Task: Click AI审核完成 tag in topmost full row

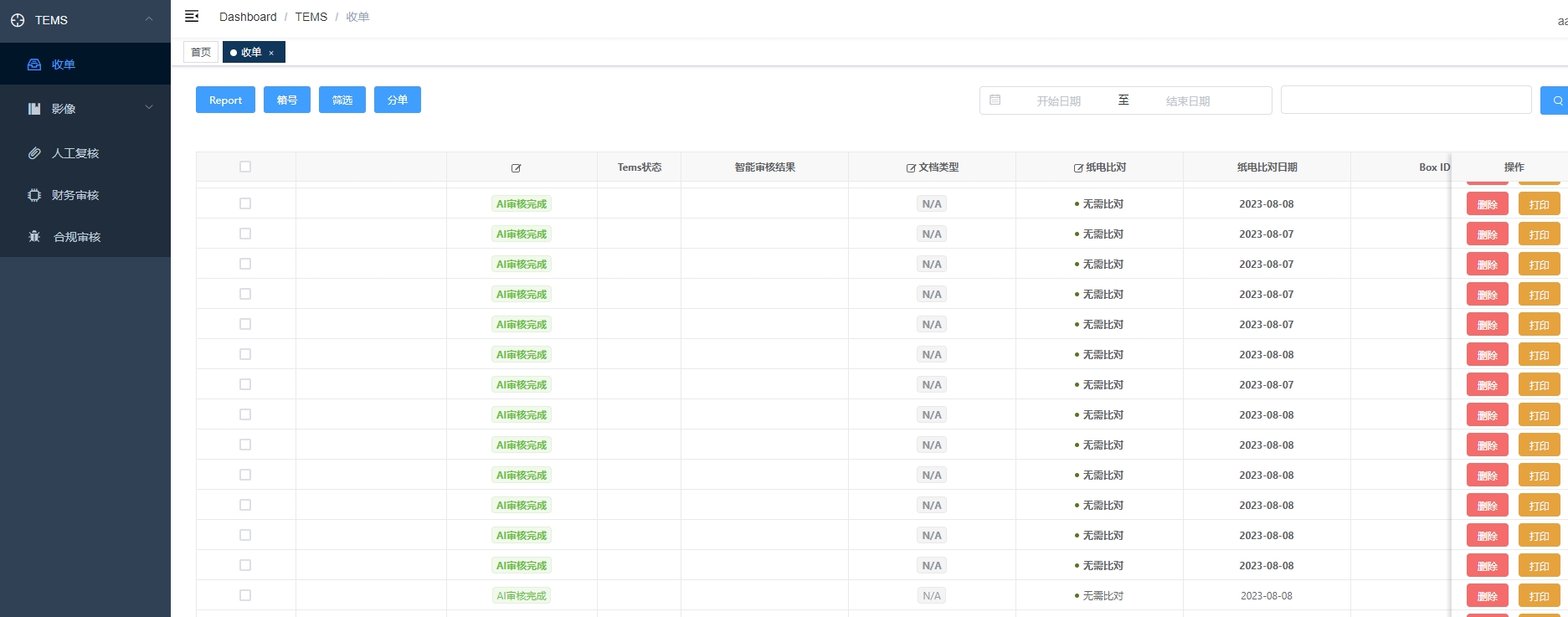Action: point(522,203)
